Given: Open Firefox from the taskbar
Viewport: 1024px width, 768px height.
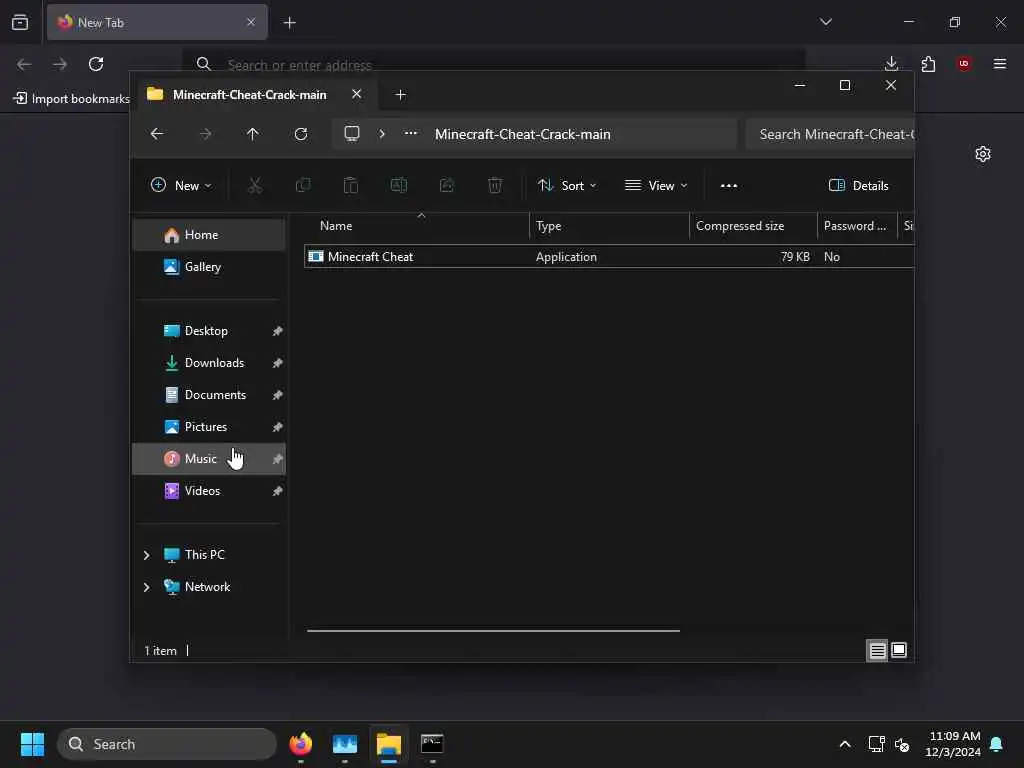Looking at the screenshot, I should coord(301,744).
